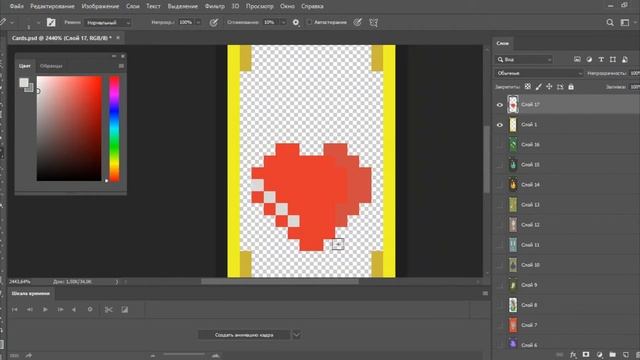640x360 pixels.
Task: Click Создать анимацию кадра button
Action: 244,335
